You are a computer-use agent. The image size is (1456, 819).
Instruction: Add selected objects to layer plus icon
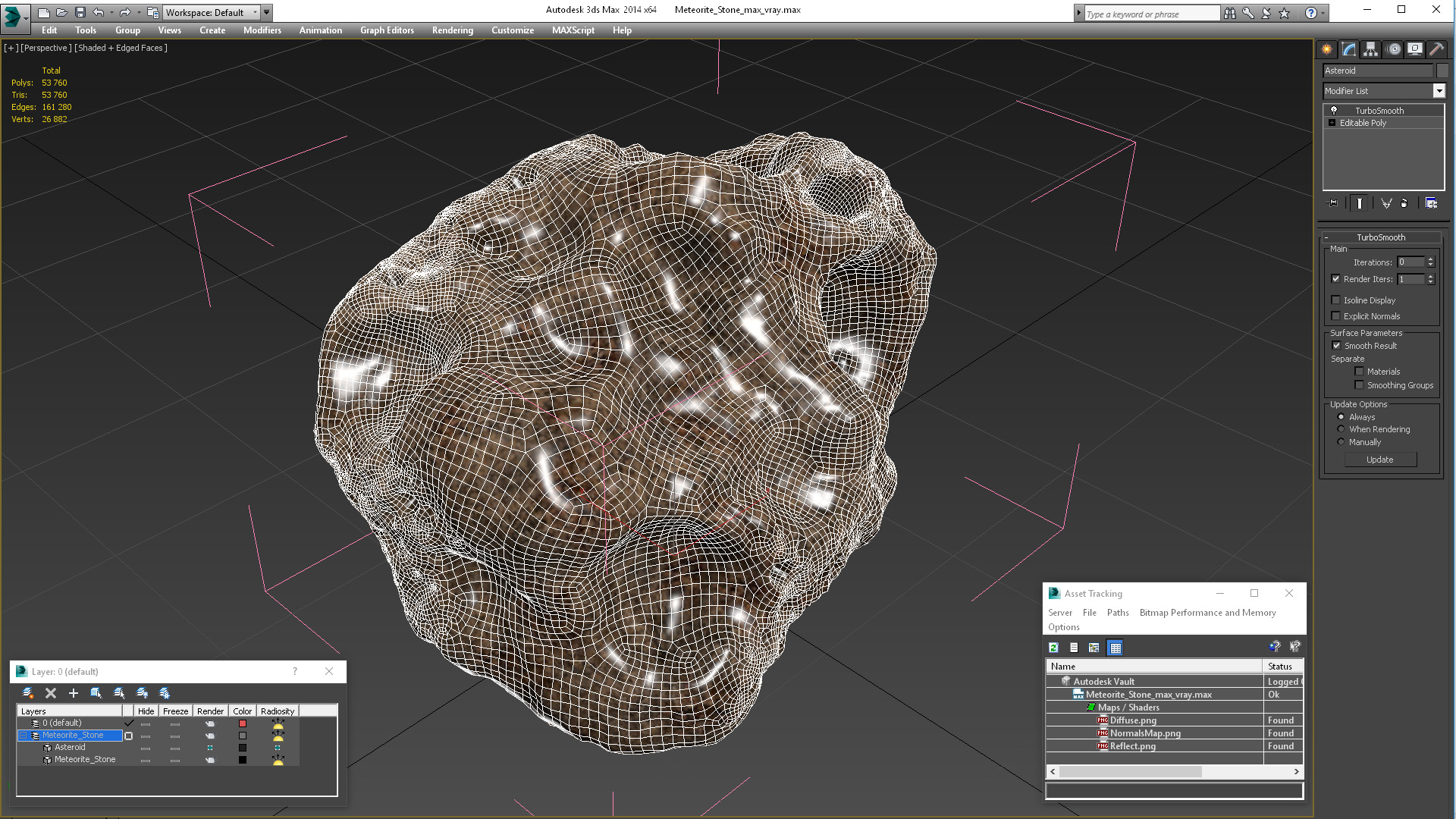coord(74,693)
